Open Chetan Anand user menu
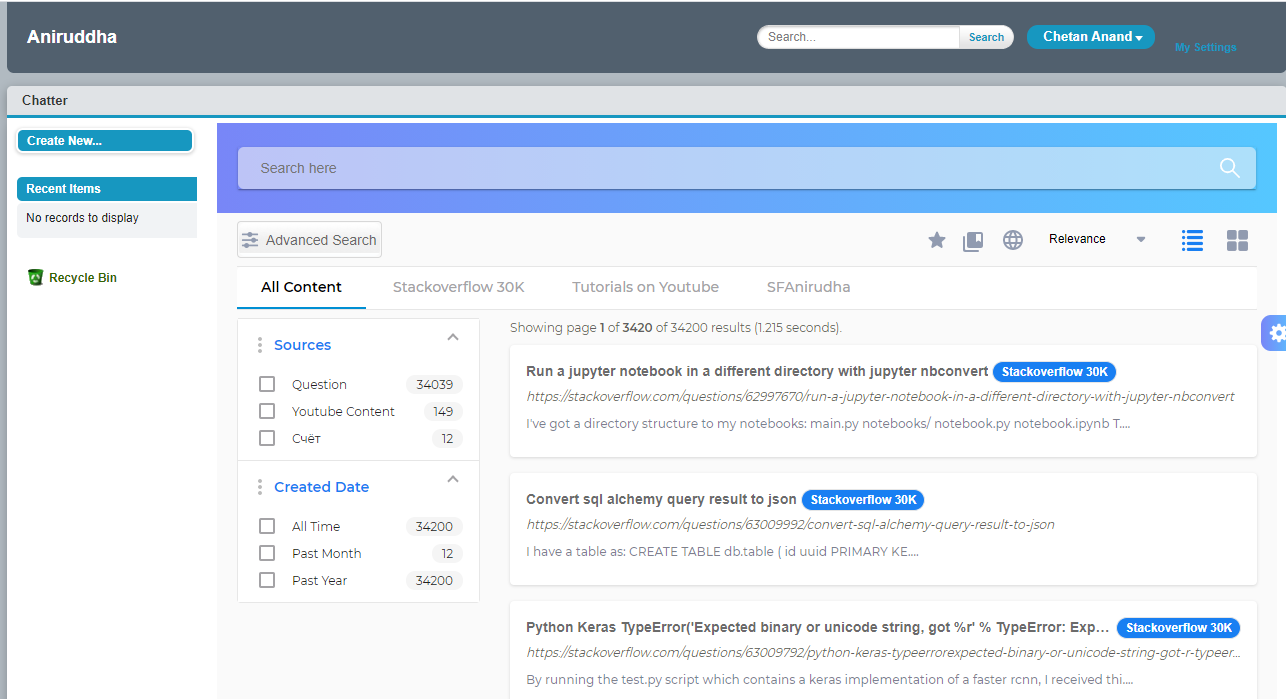 tap(1090, 37)
